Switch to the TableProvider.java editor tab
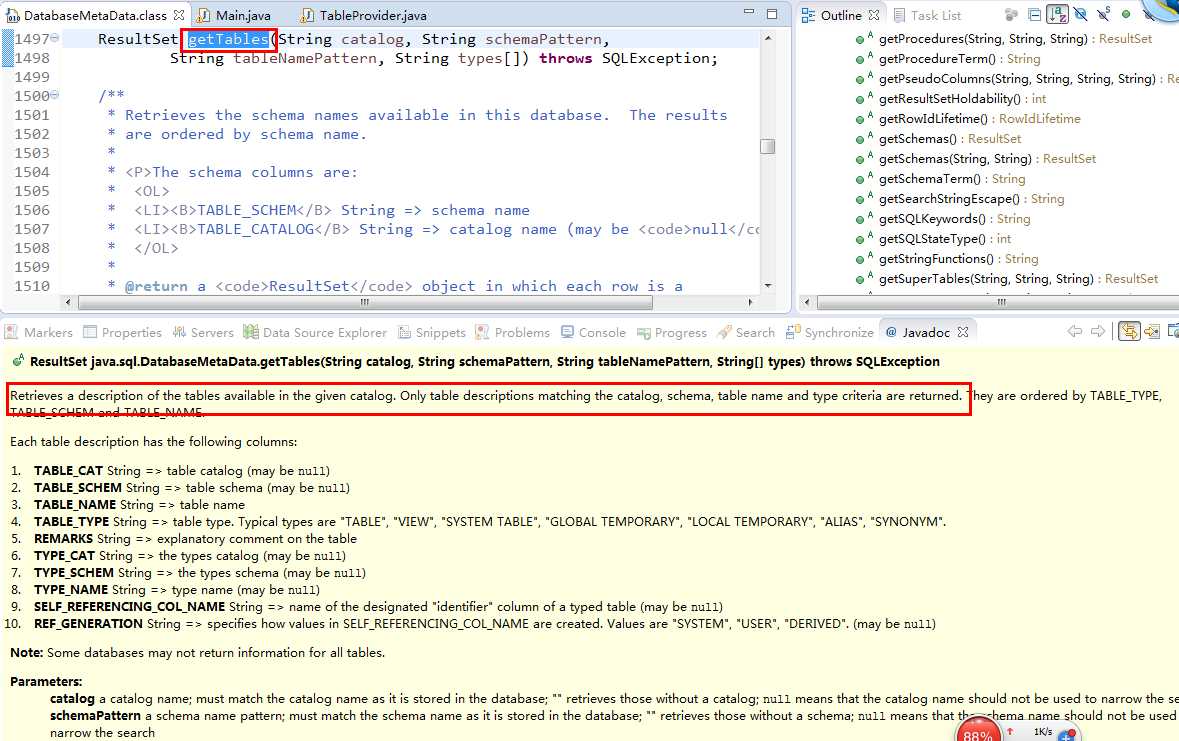The height and width of the screenshot is (741, 1179). pyautogui.click(x=363, y=15)
